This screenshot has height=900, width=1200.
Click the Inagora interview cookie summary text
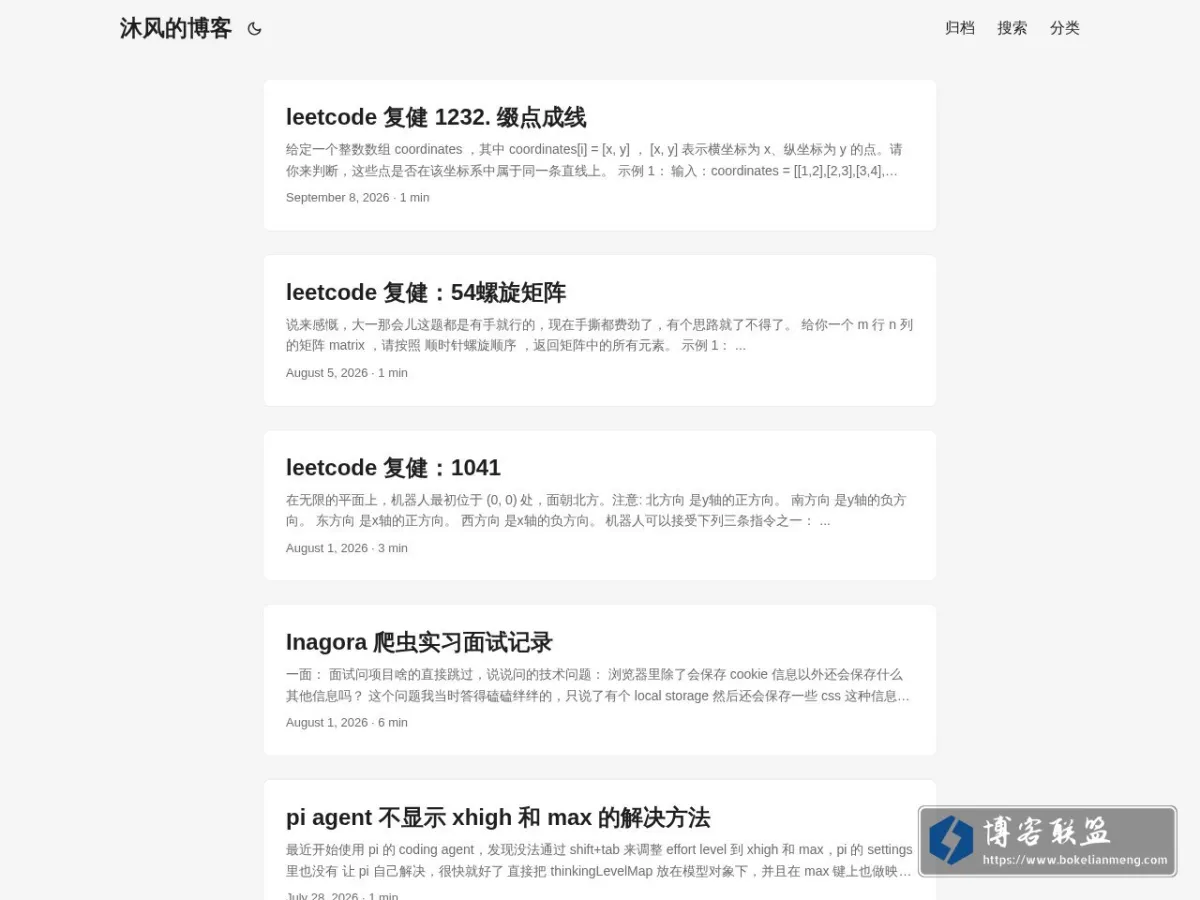[599, 685]
